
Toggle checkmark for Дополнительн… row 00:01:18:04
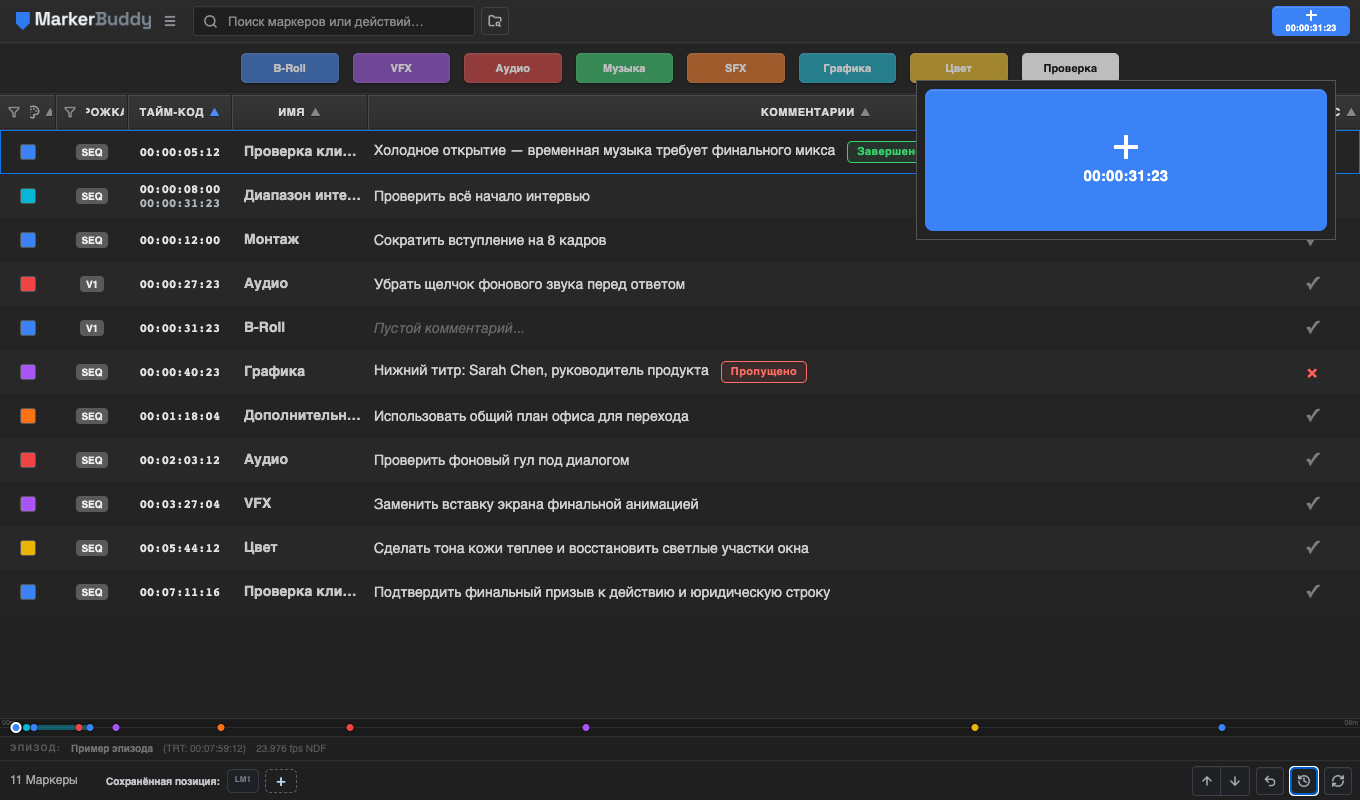(x=1313, y=416)
